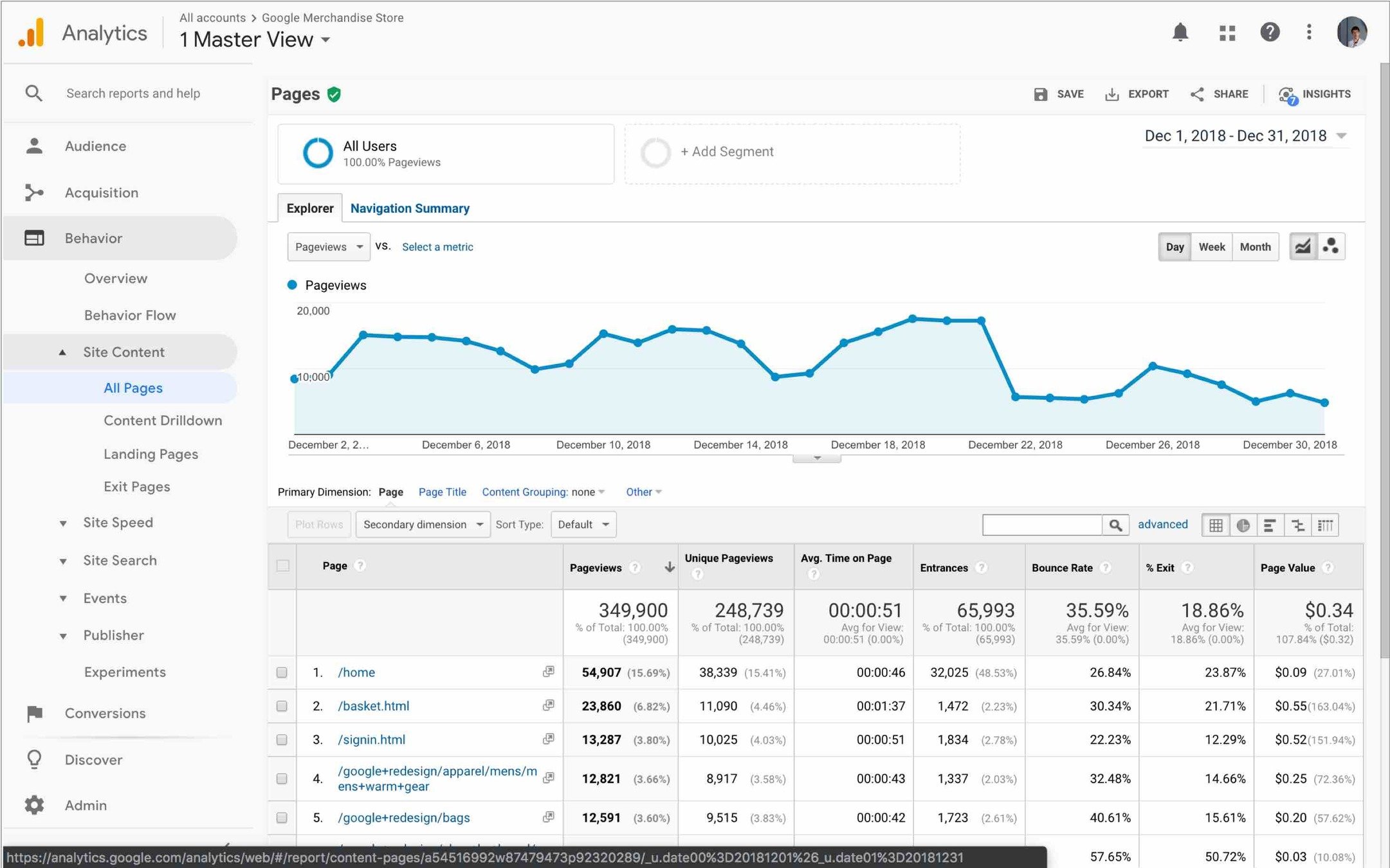Open Landing Pages in sidebar
The height and width of the screenshot is (868, 1390).
coord(151,454)
